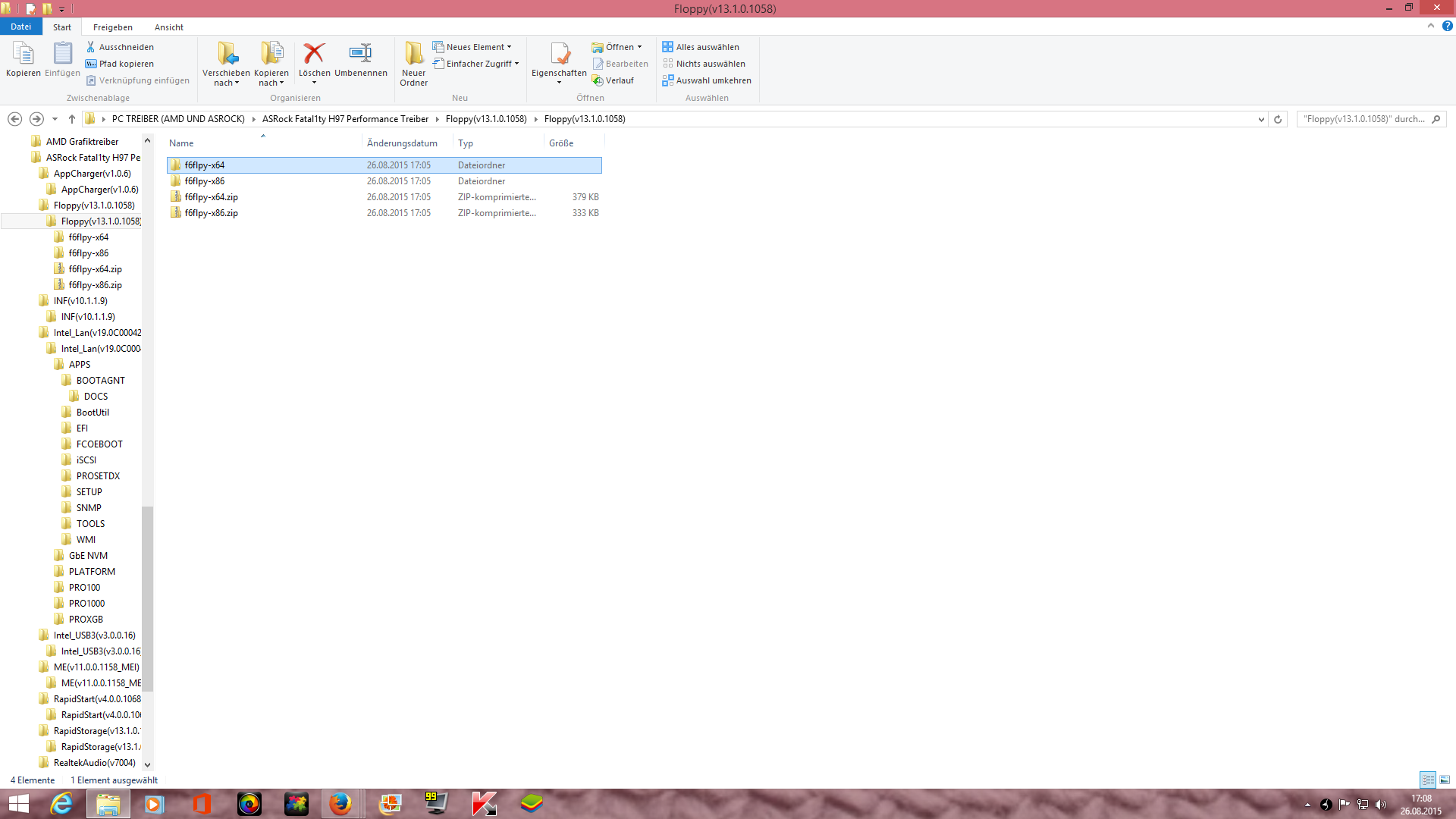The image size is (1456, 819).
Task: Switch to large thumbnails view in status bar
Action: click(x=1445, y=780)
